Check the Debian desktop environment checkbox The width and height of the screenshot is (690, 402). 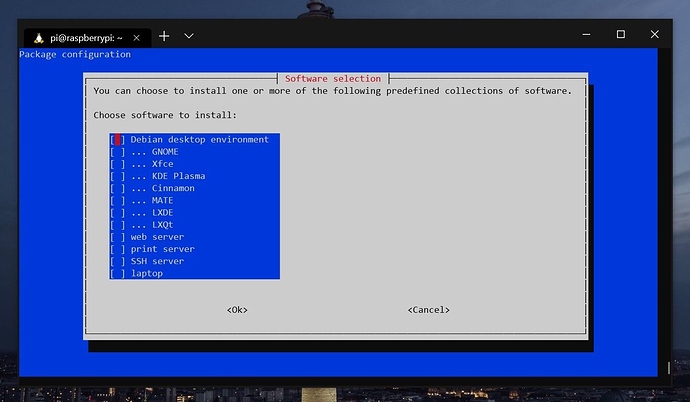pos(117,139)
